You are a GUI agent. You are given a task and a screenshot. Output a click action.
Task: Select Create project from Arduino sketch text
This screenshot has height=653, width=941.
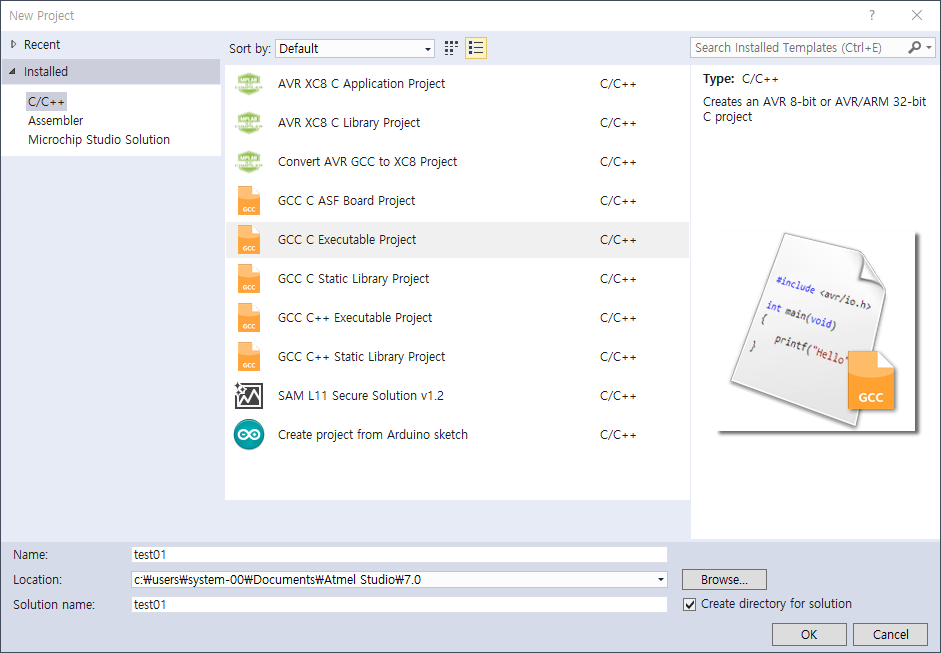pos(373,435)
